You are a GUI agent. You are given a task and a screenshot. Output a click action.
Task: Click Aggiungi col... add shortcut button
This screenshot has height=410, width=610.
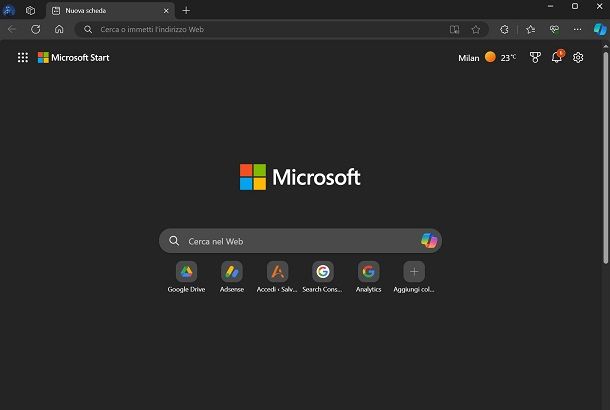point(414,277)
